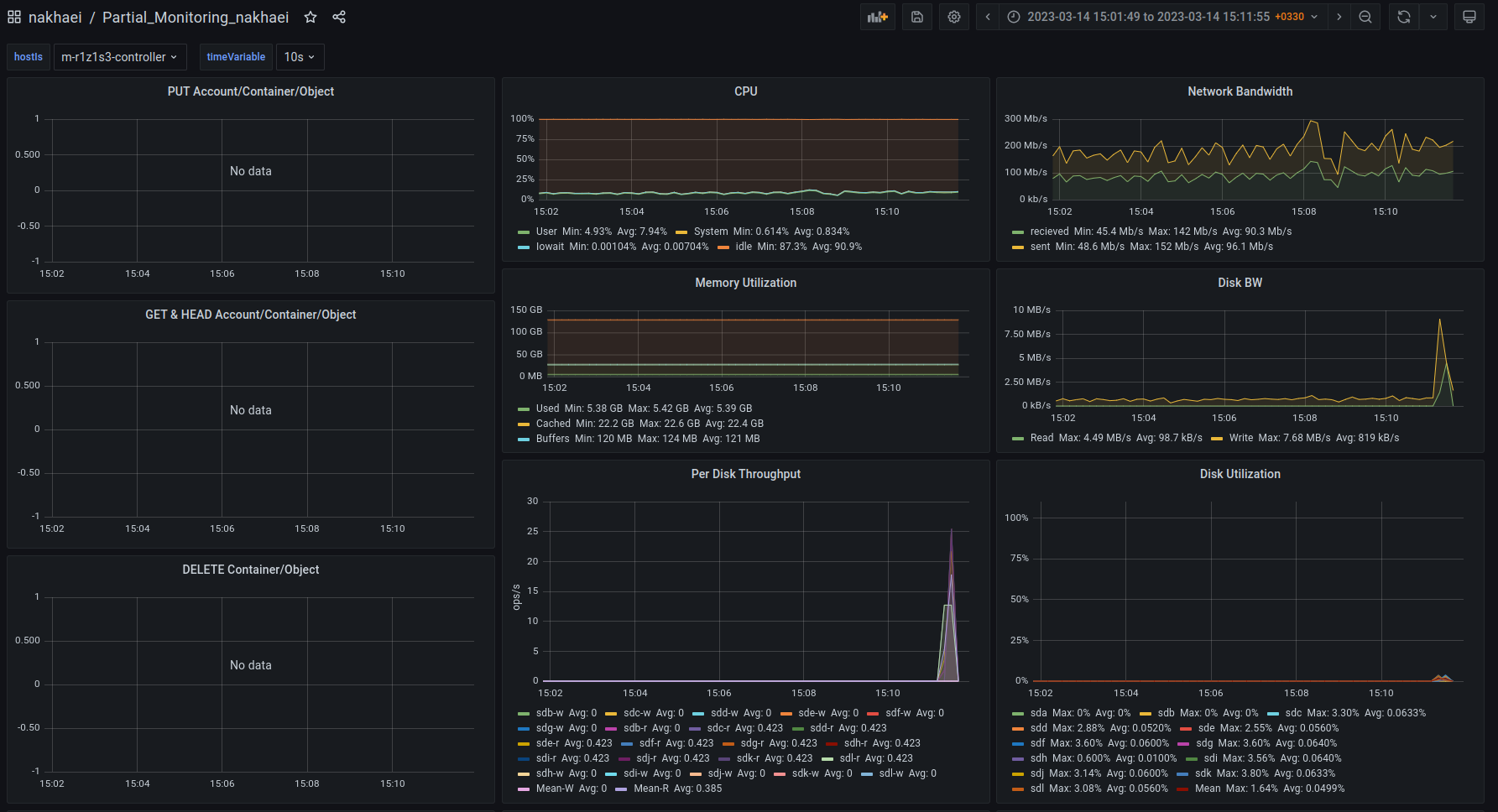This screenshot has width=1498, height=812.
Task: Click the nakhaei folder breadcrumb
Action: 55,17
